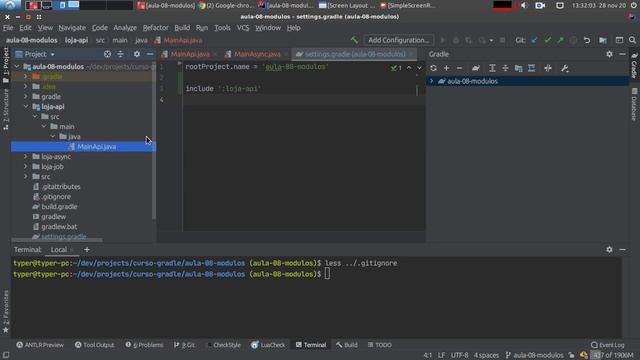This screenshot has height=360, width=640.
Task: Select build.gradle file in tree
Action: [x=59, y=207]
